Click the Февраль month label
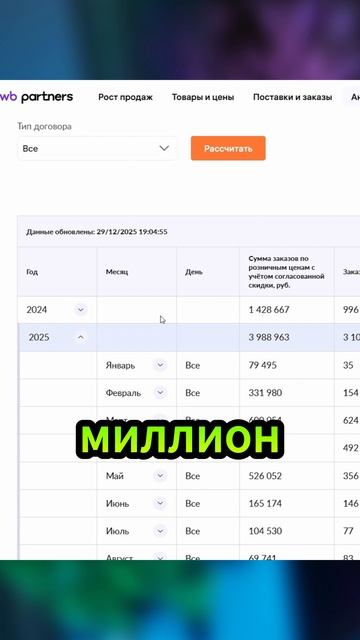The height and width of the screenshot is (640, 360). click(123, 393)
